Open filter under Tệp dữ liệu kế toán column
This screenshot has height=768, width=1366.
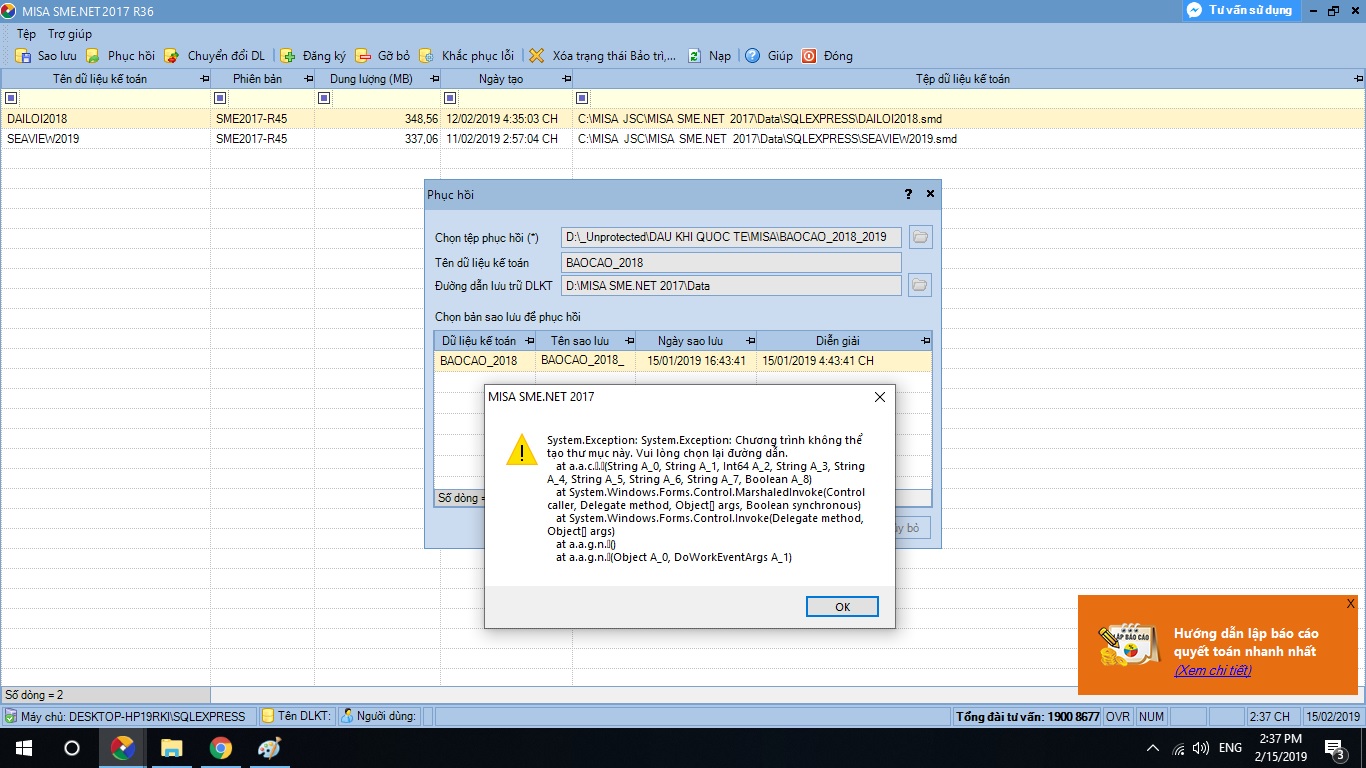pyautogui.click(x=582, y=98)
